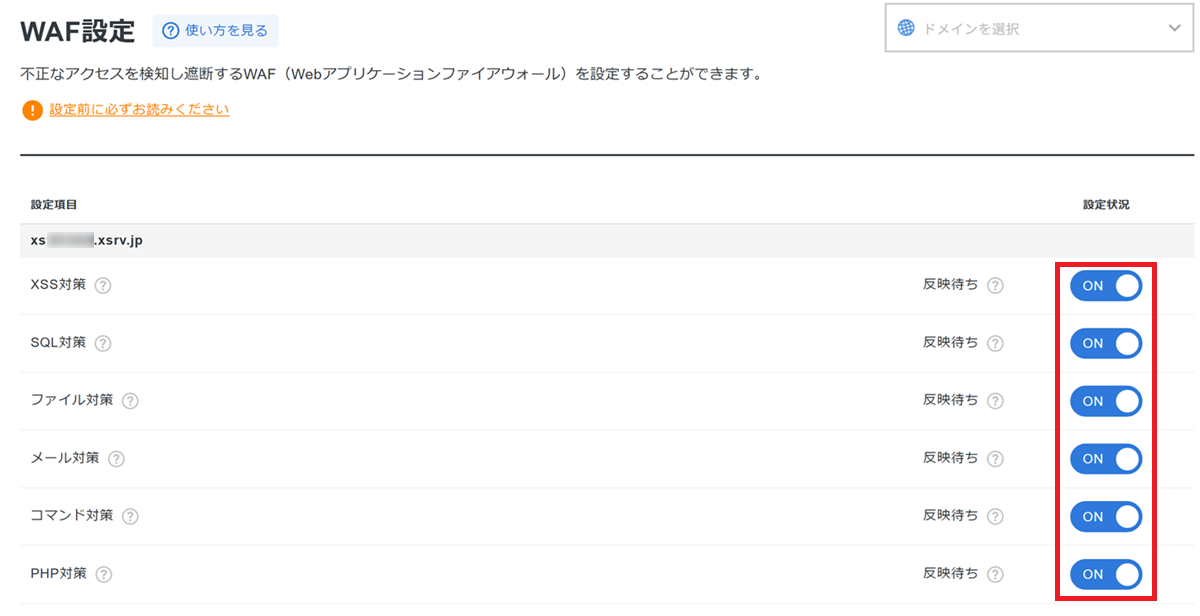
Task: Turn off the ファイル対策 switch
Action: point(1105,401)
